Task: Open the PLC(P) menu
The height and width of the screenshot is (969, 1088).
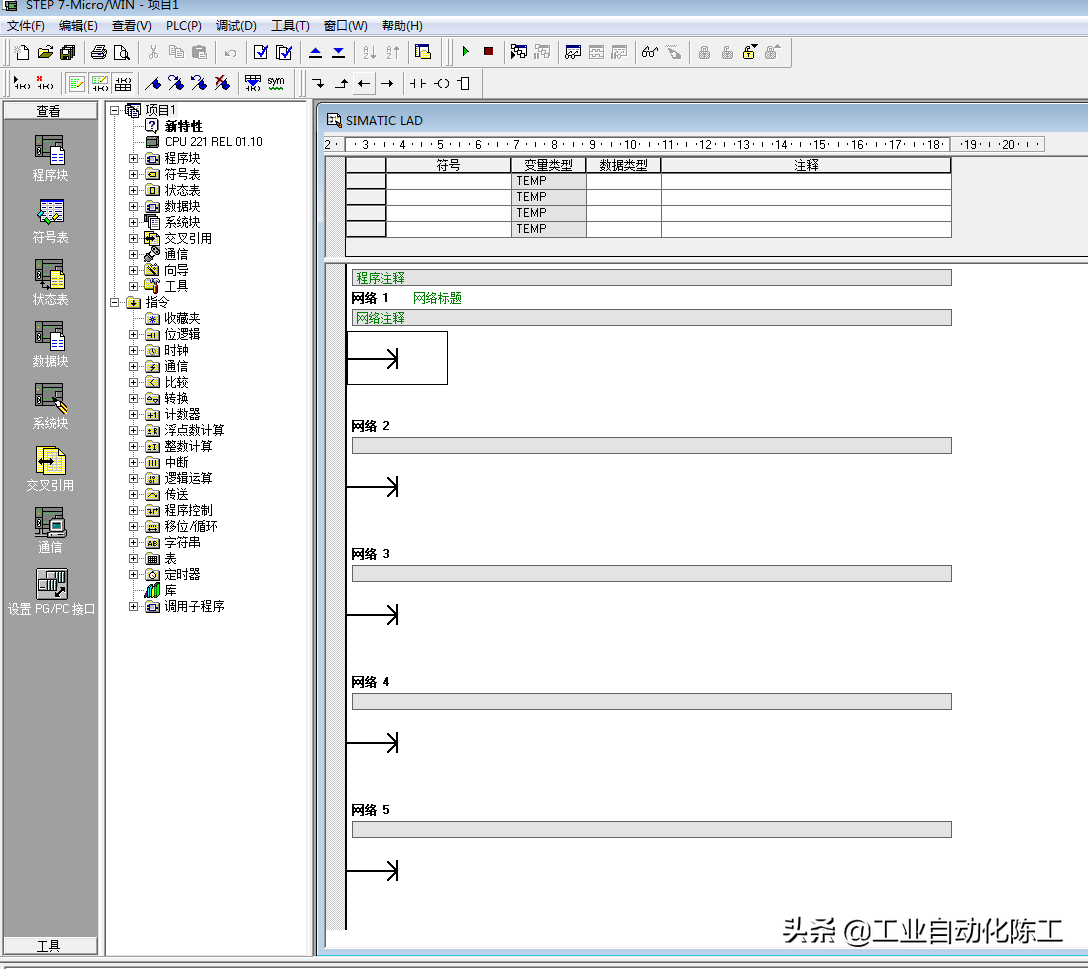Action: click(x=183, y=25)
